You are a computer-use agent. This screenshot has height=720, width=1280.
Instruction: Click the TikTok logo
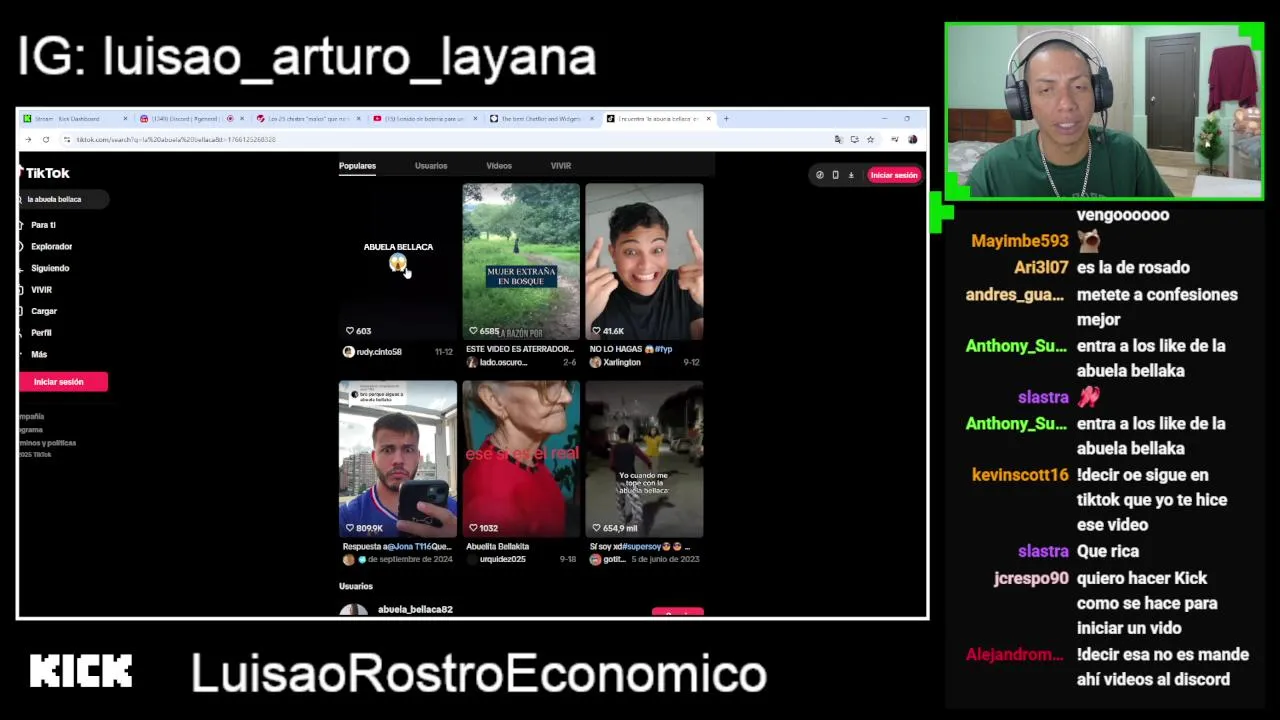point(44,173)
